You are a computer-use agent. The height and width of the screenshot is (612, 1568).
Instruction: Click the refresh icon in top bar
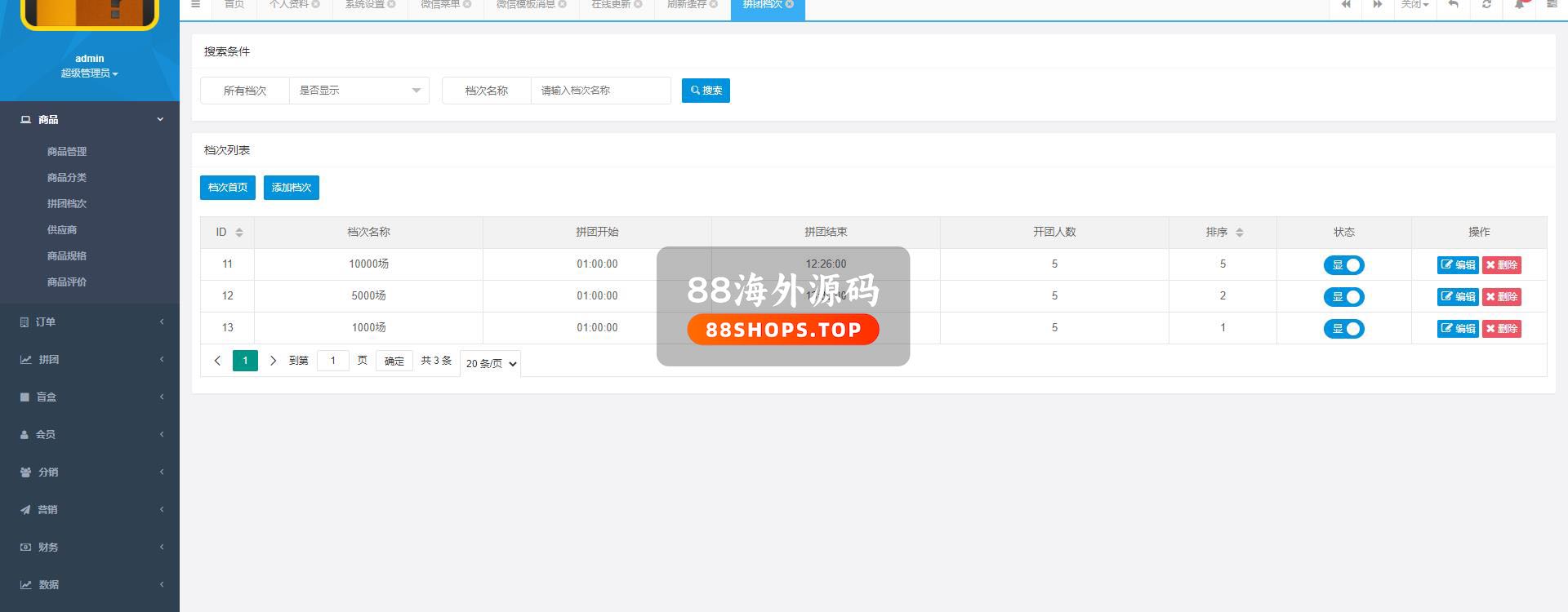click(1486, 5)
